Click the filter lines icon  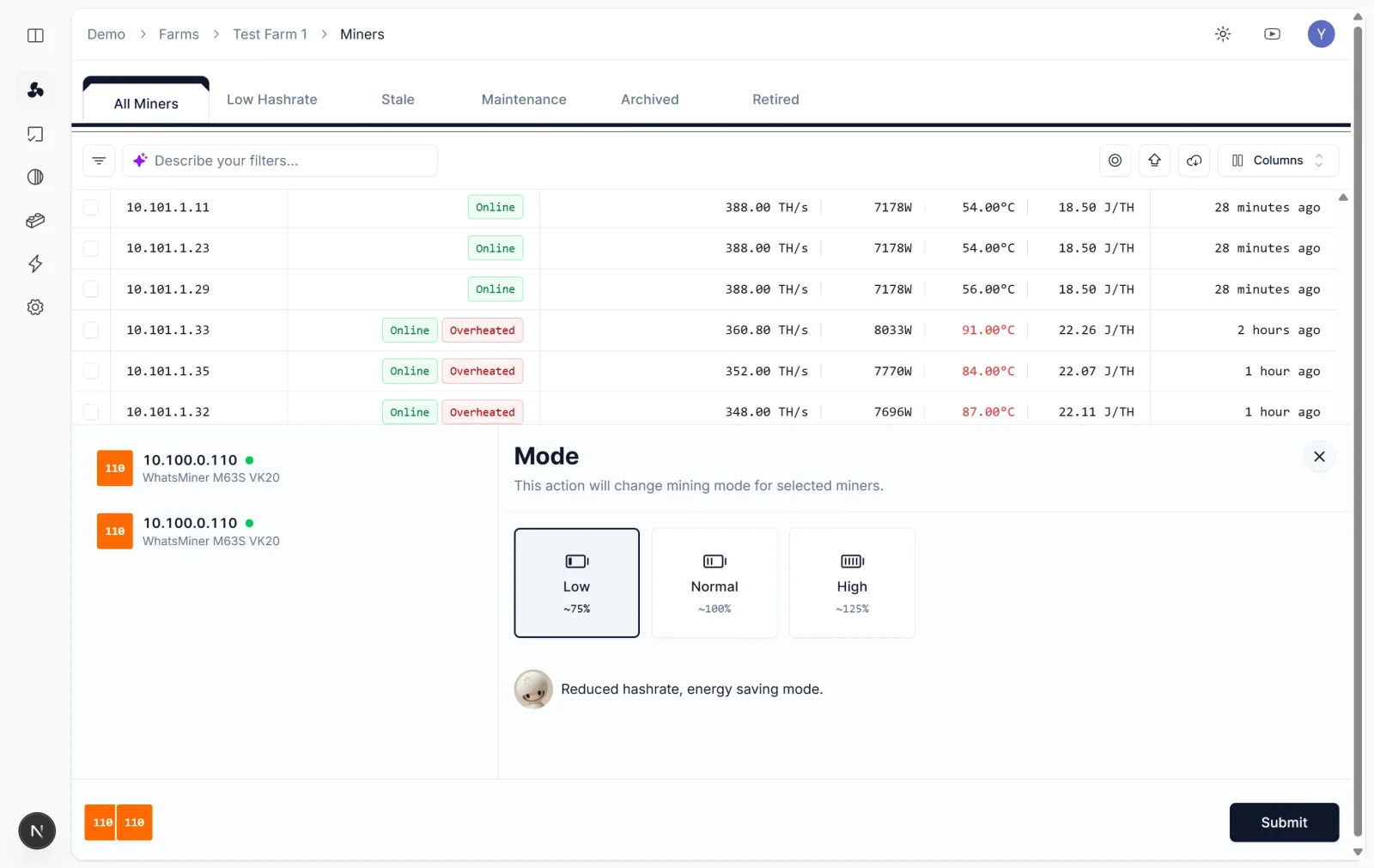tap(99, 161)
